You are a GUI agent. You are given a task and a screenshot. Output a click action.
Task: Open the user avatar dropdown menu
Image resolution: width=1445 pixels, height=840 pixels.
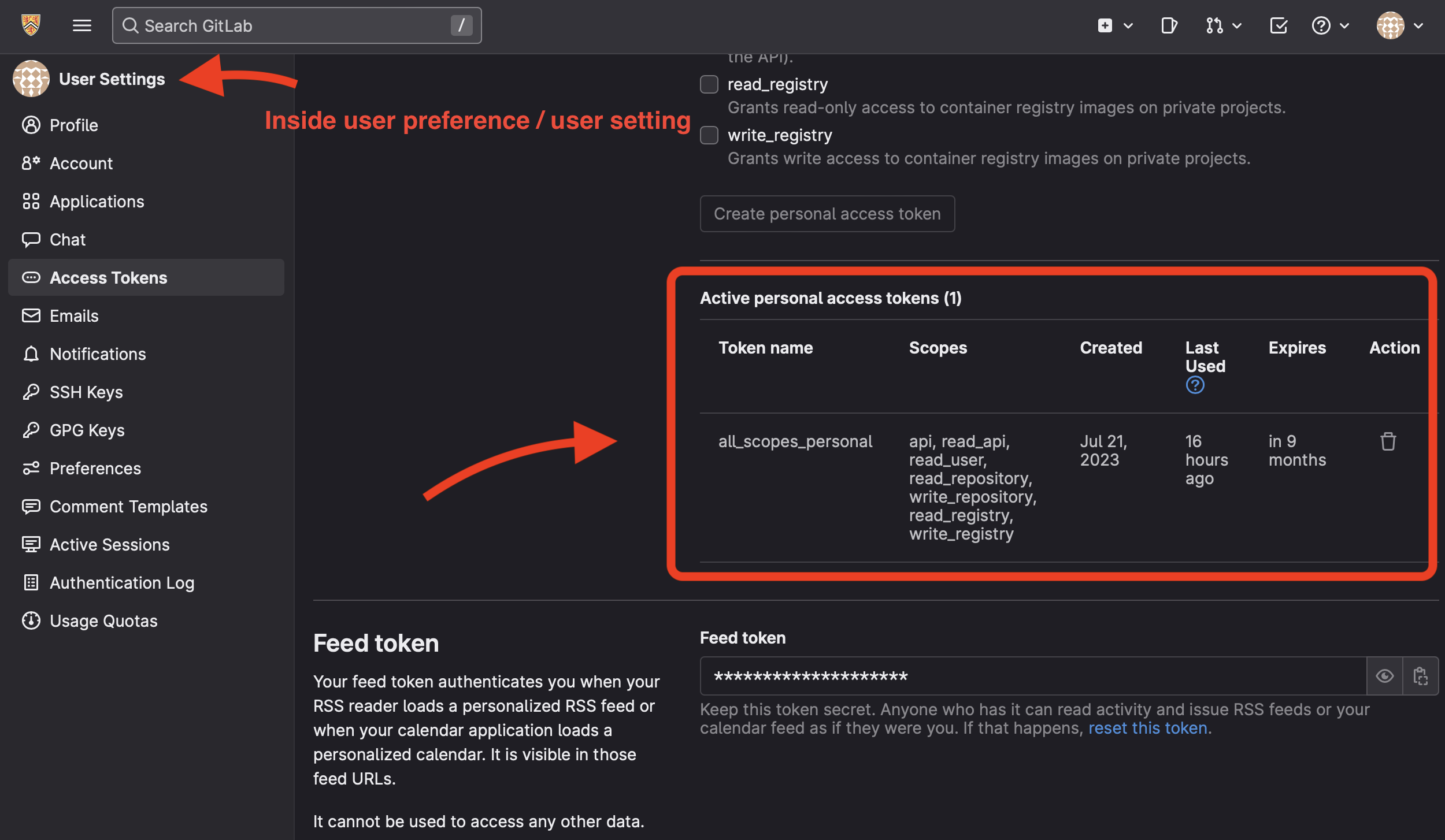tap(1392, 25)
